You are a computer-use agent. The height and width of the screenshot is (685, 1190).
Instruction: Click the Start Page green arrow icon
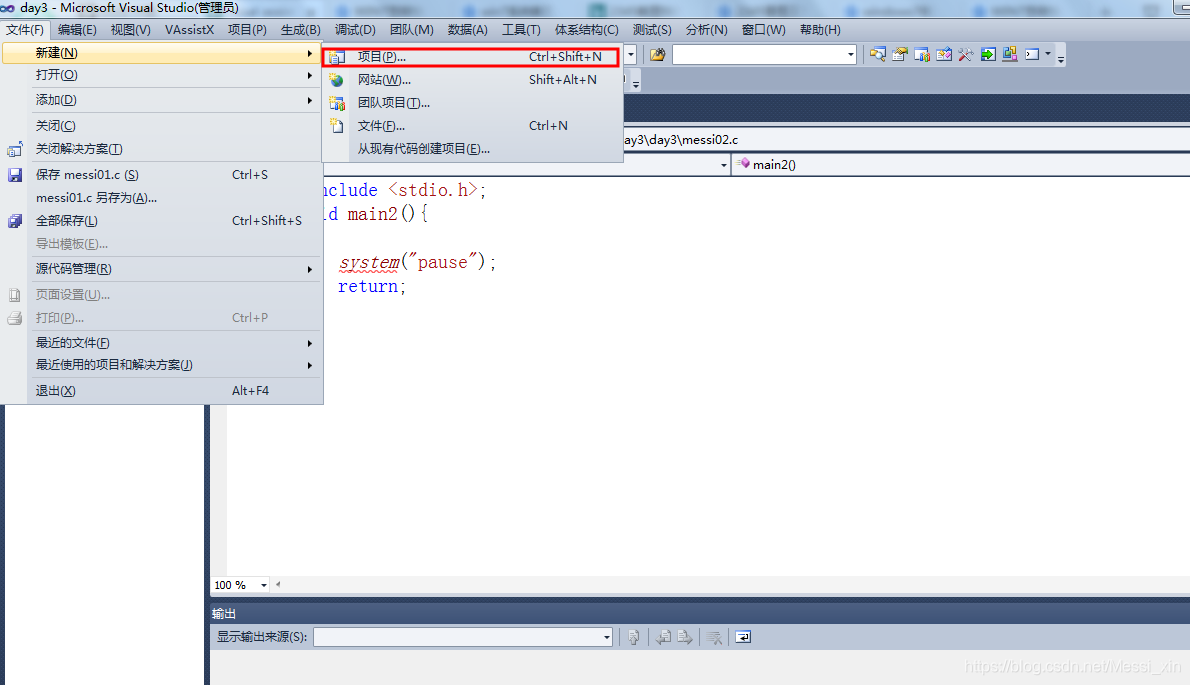pyautogui.click(x=987, y=55)
